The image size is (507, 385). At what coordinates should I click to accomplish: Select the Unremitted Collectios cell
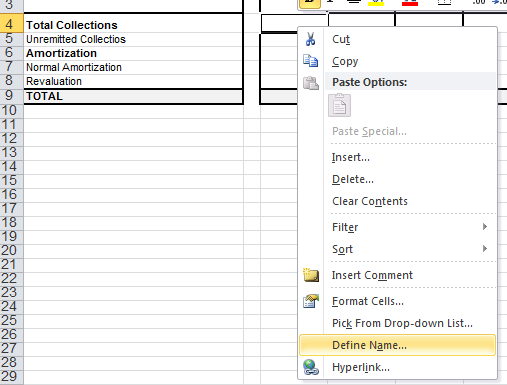point(133,39)
